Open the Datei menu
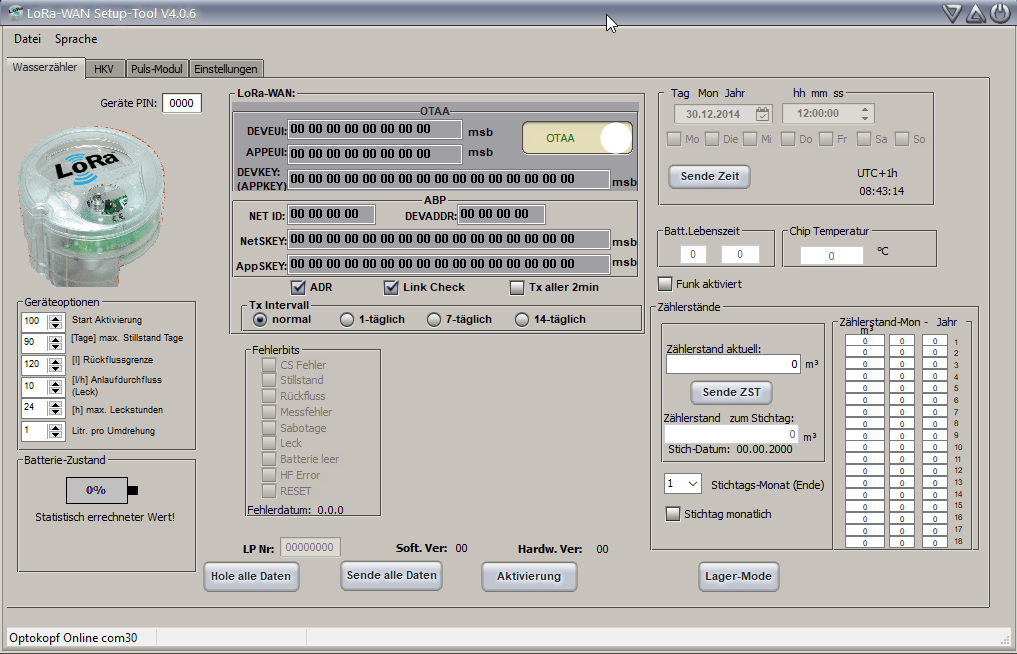This screenshot has height=654, width=1017. point(27,39)
